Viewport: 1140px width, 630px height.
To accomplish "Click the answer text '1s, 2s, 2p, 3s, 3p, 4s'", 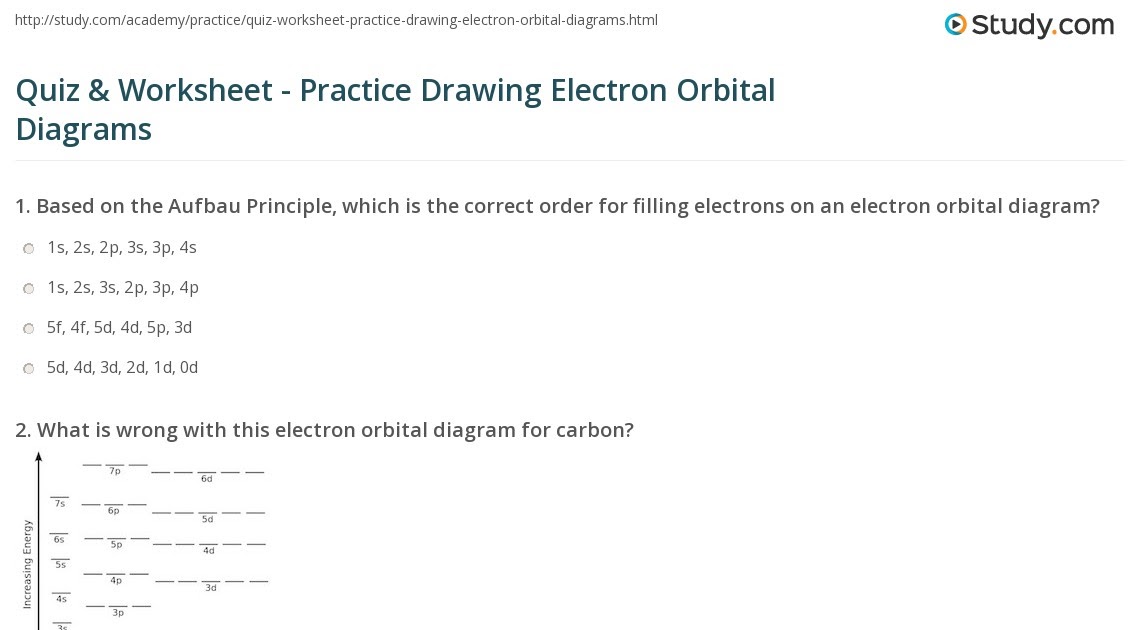I will click(x=122, y=247).
